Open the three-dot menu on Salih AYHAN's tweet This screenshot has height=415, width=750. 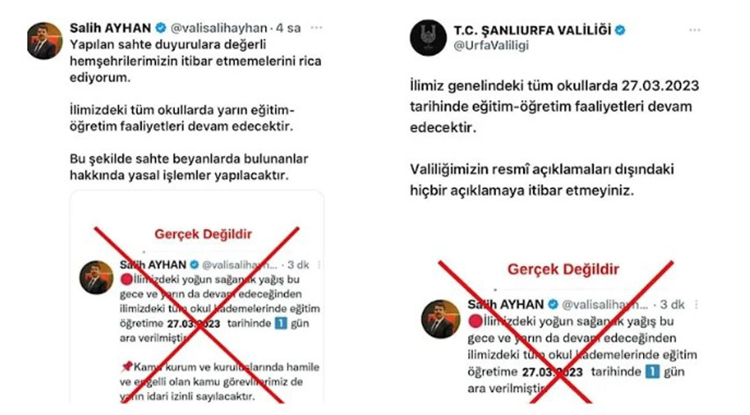tap(316, 28)
